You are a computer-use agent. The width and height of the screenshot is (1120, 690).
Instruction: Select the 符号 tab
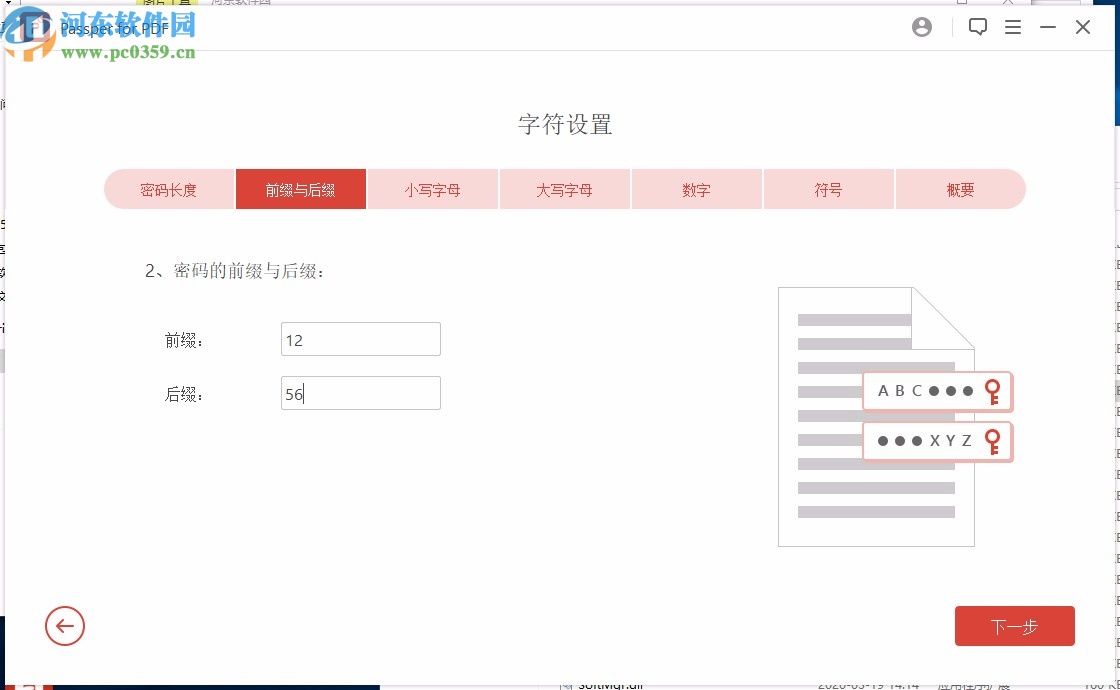pyautogui.click(x=828, y=188)
